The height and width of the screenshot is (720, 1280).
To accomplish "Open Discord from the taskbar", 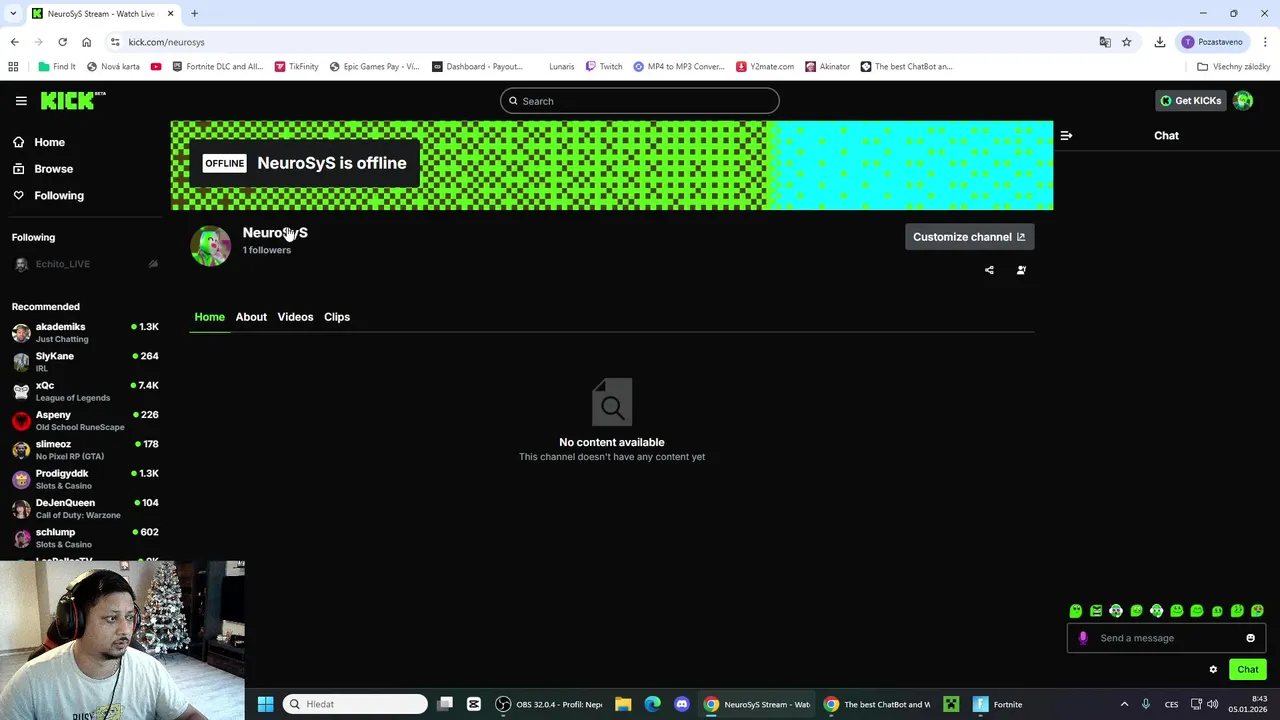I will (x=682, y=704).
